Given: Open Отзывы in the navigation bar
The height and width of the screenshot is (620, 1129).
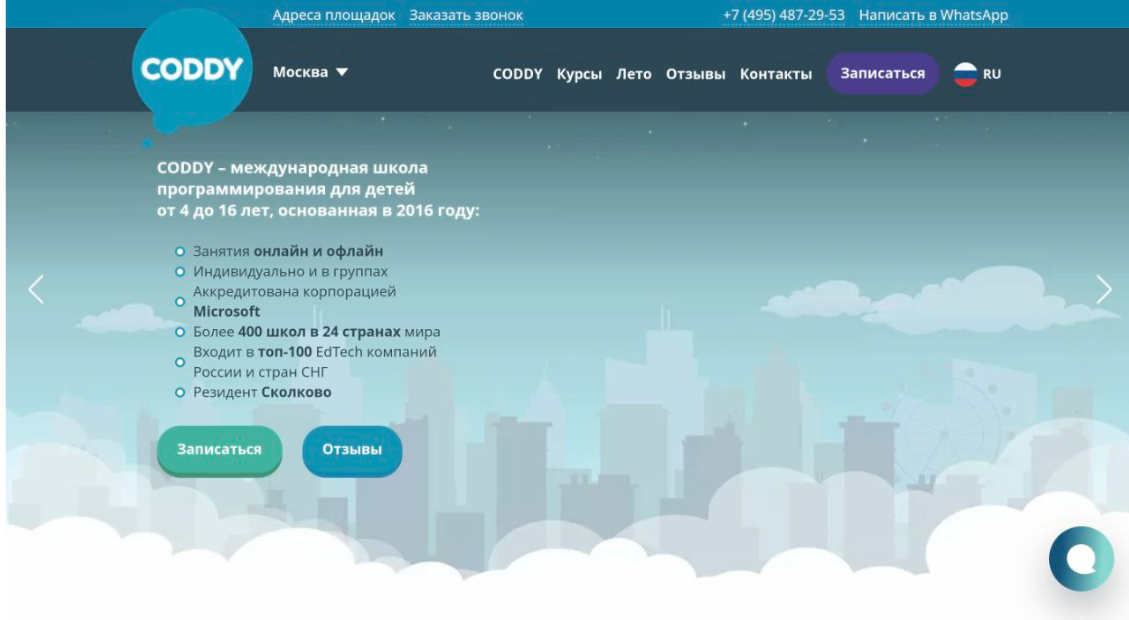Looking at the screenshot, I should coord(696,74).
